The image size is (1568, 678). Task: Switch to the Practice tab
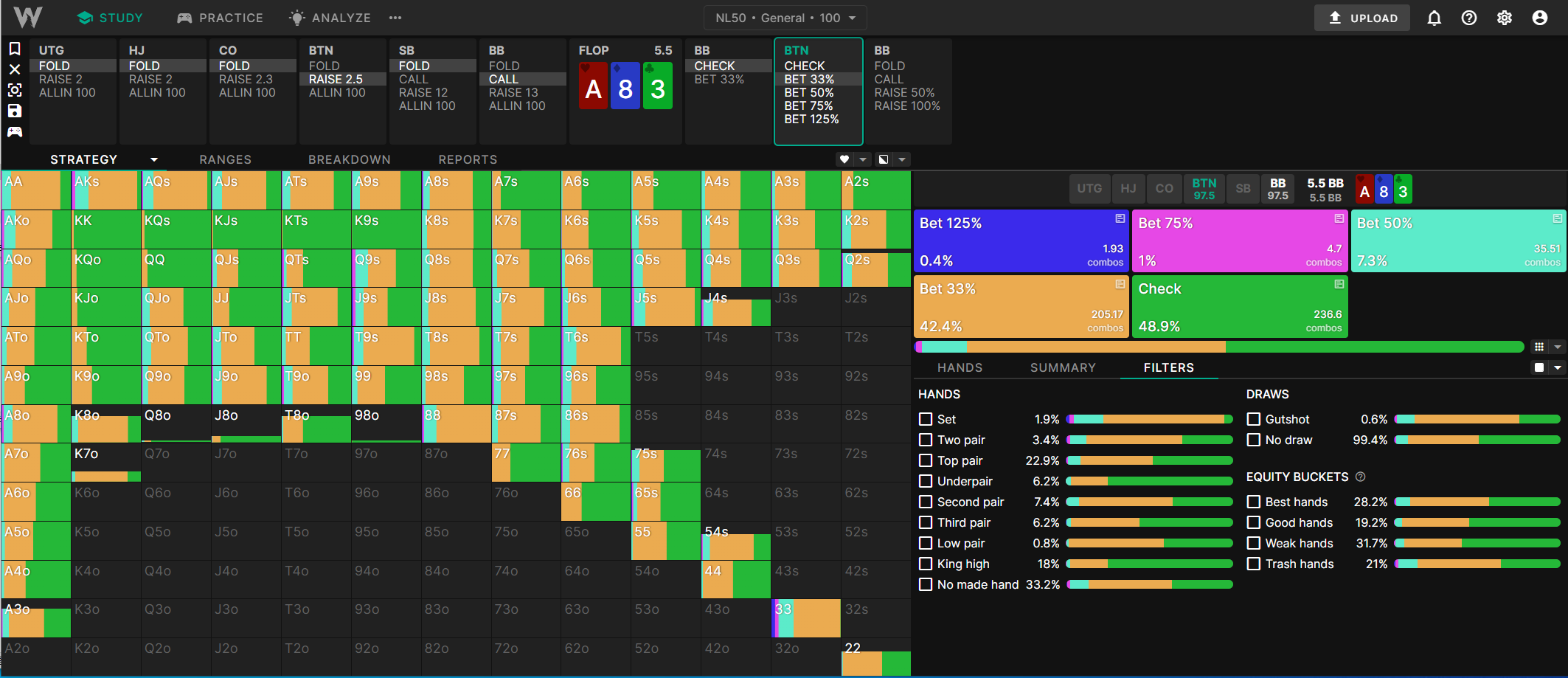[220, 18]
